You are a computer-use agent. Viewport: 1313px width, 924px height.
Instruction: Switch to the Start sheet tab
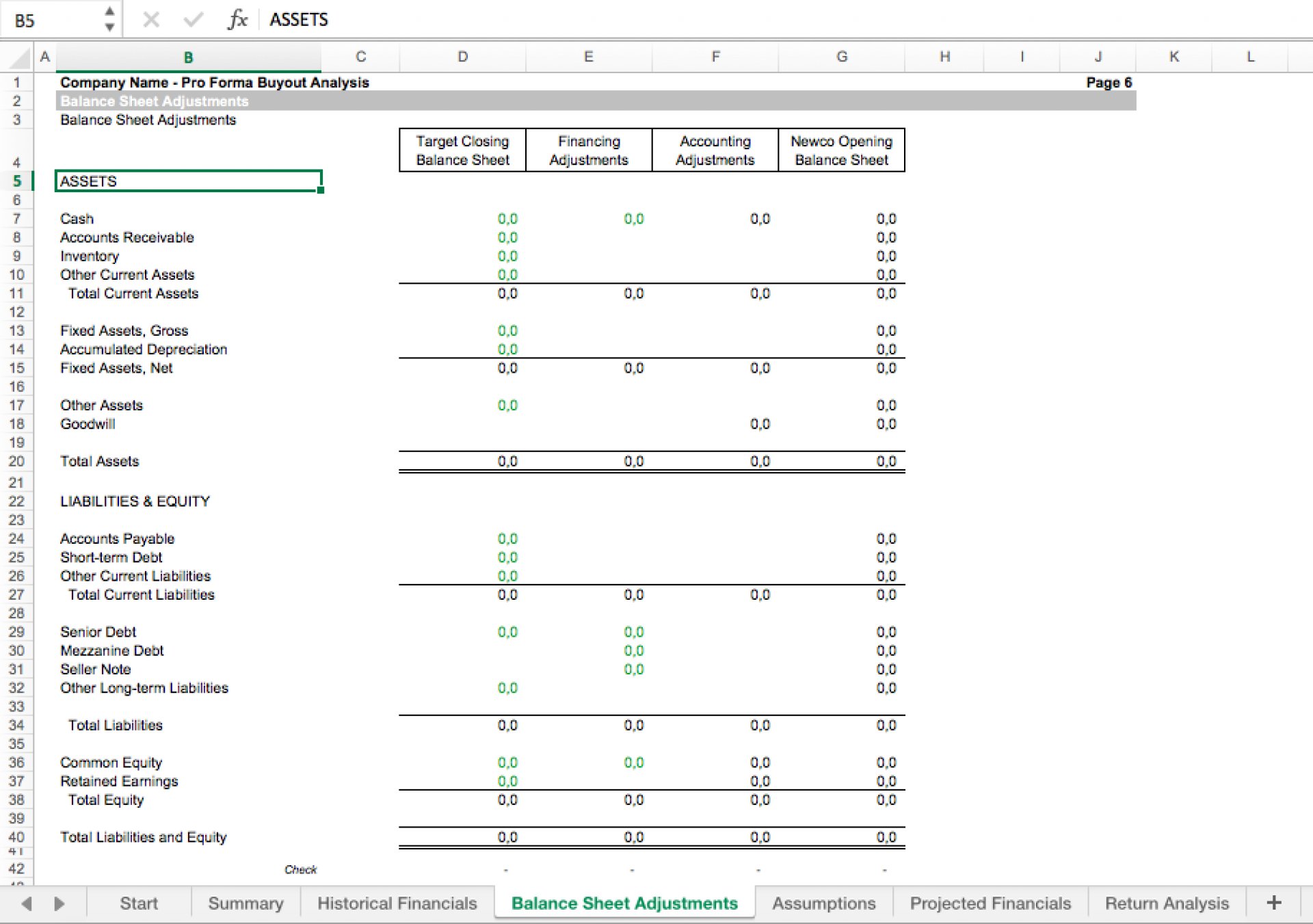coord(139,903)
